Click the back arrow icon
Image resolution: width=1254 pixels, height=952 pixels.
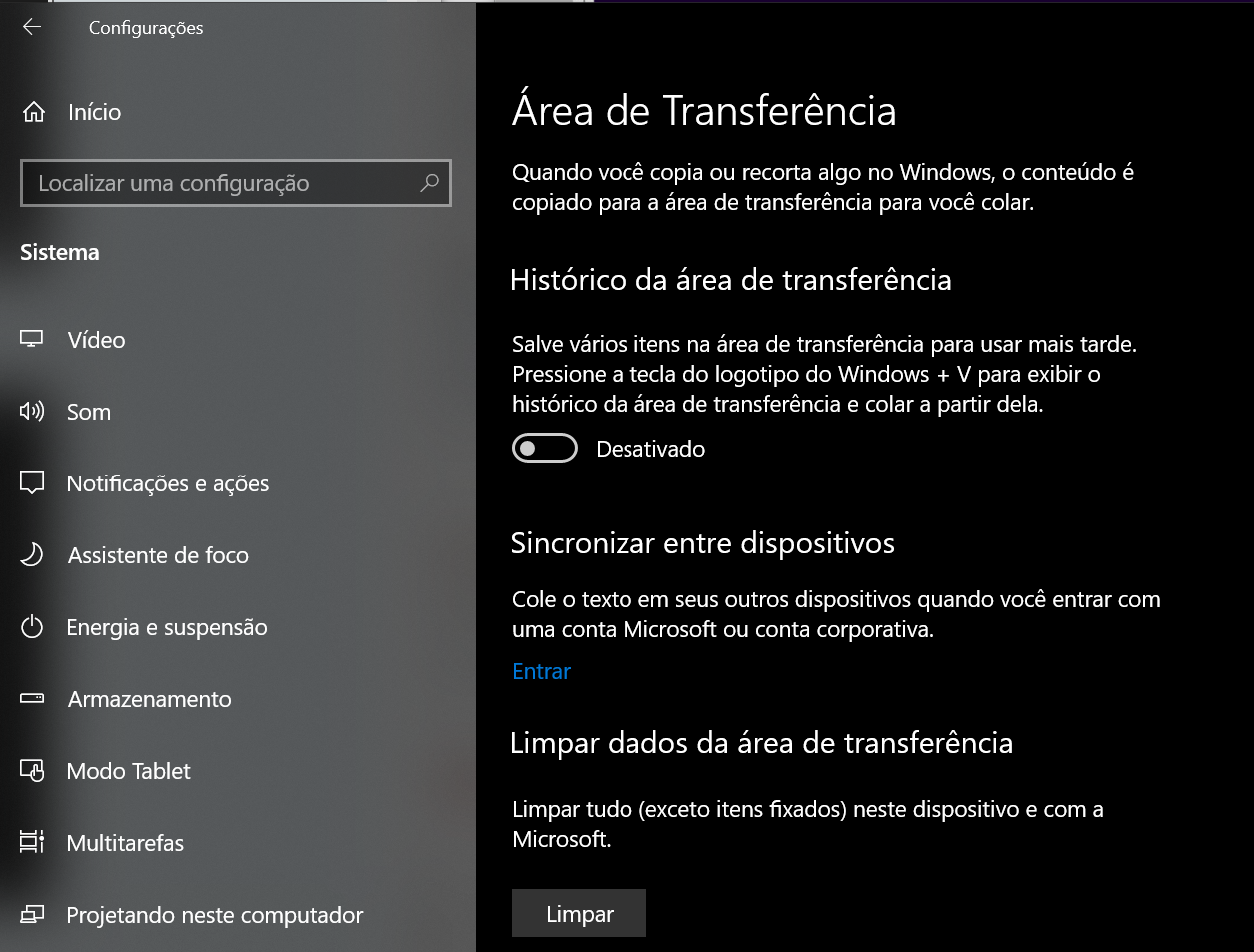pos(32,27)
